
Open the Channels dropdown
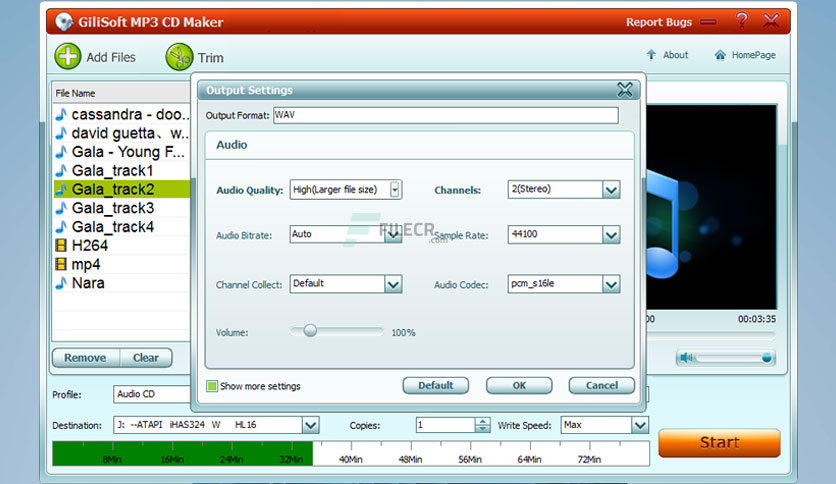[x=611, y=189]
